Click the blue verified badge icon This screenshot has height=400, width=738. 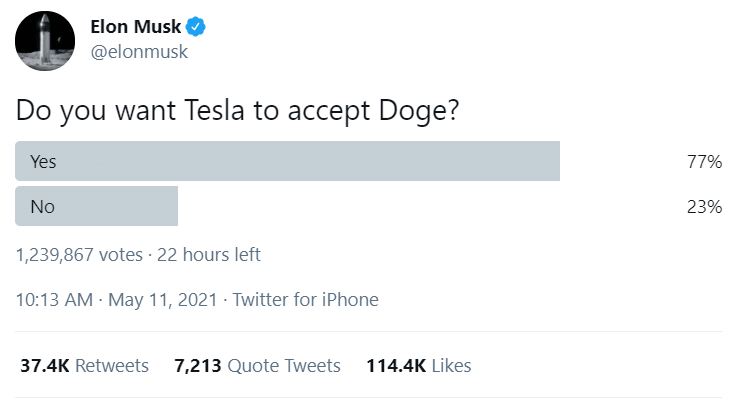pos(195,26)
